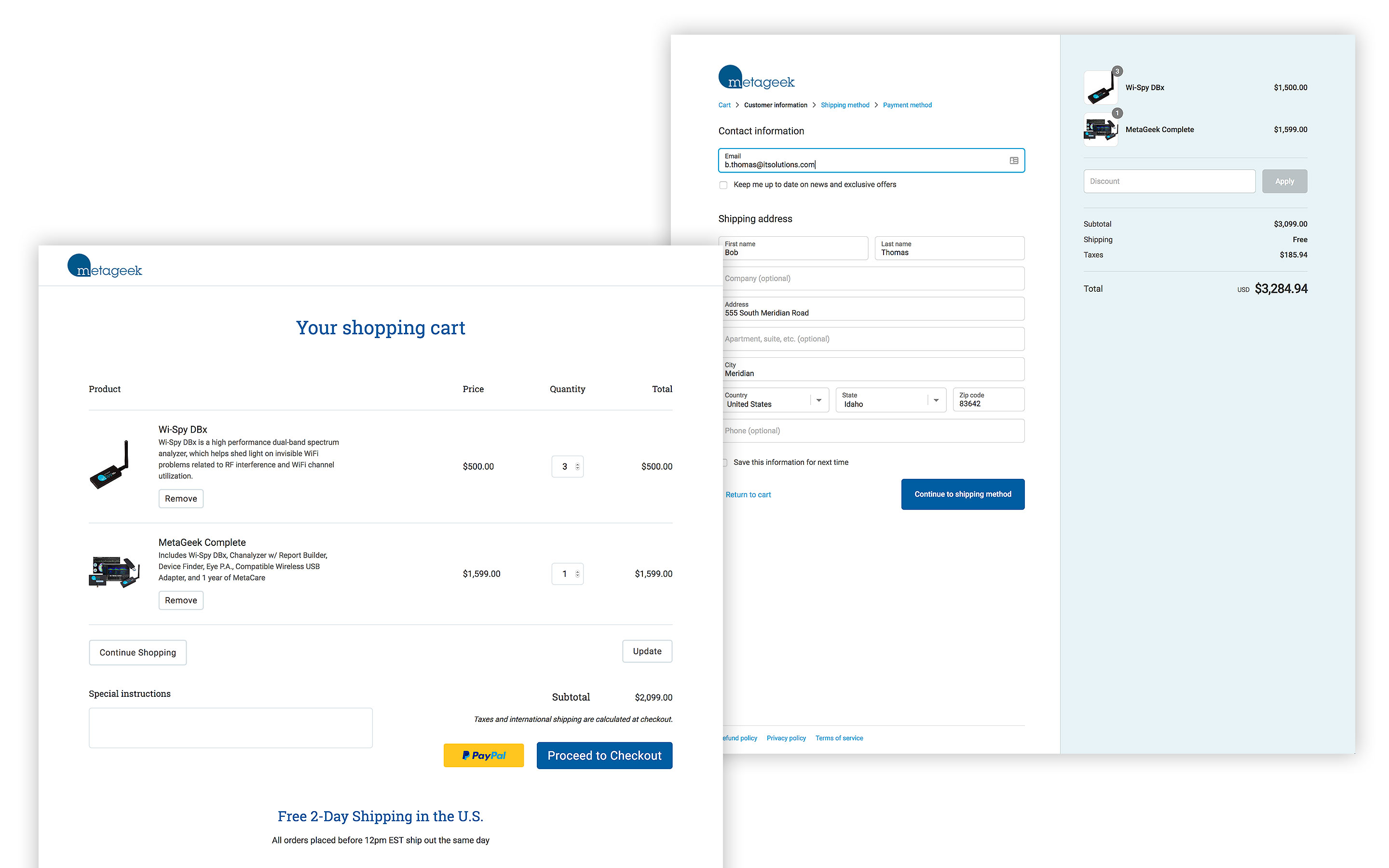Click Continue to shipping method
Viewport: 1389px width, 868px height.
coord(963,494)
